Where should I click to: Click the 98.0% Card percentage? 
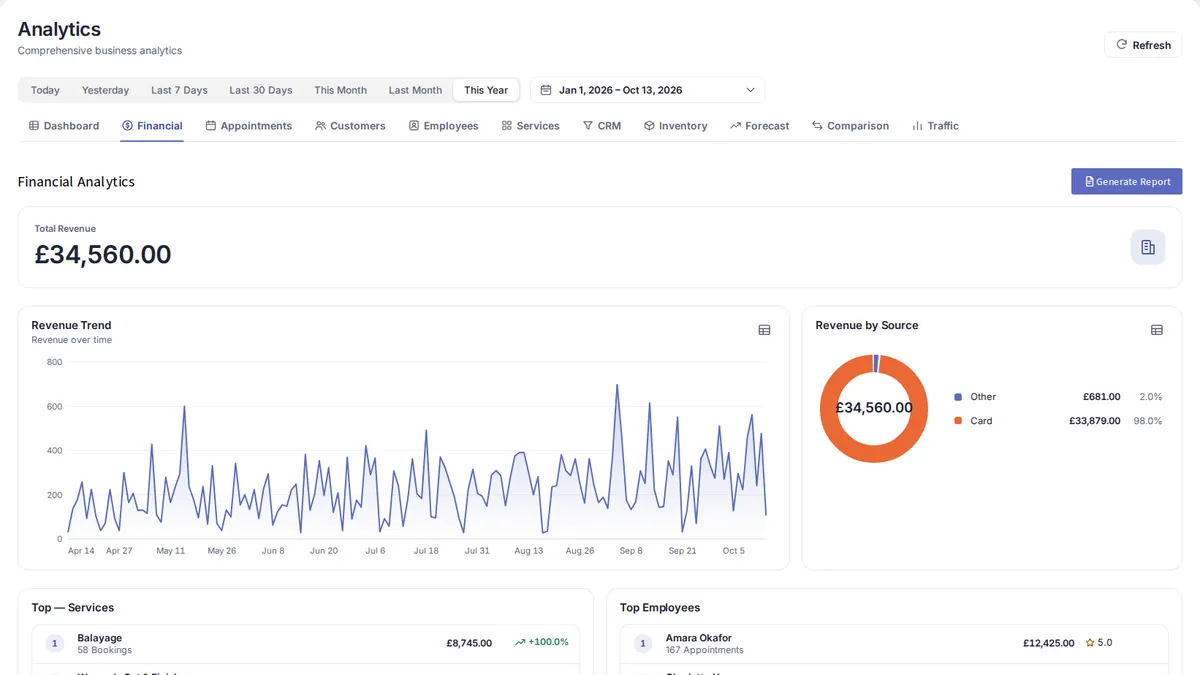[x=1147, y=421]
